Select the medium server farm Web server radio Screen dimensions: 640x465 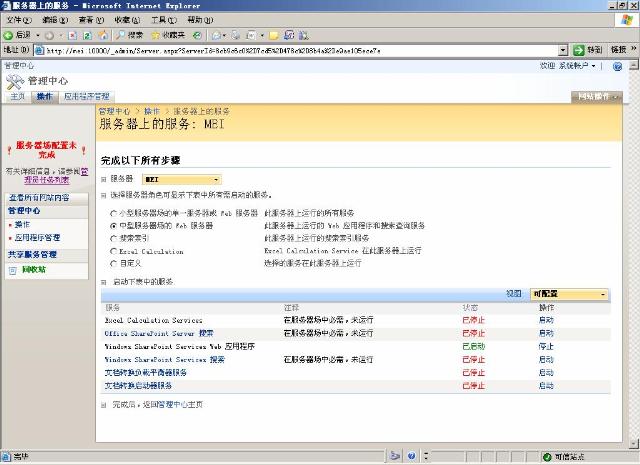113,226
